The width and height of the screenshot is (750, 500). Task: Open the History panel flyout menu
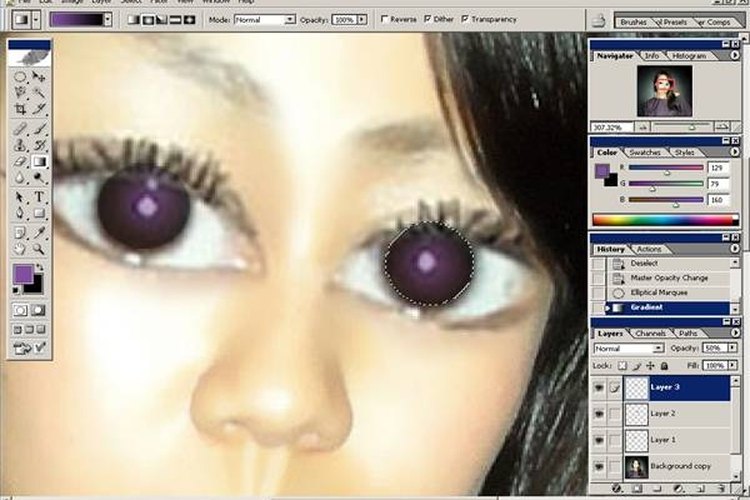pos(735,249)
